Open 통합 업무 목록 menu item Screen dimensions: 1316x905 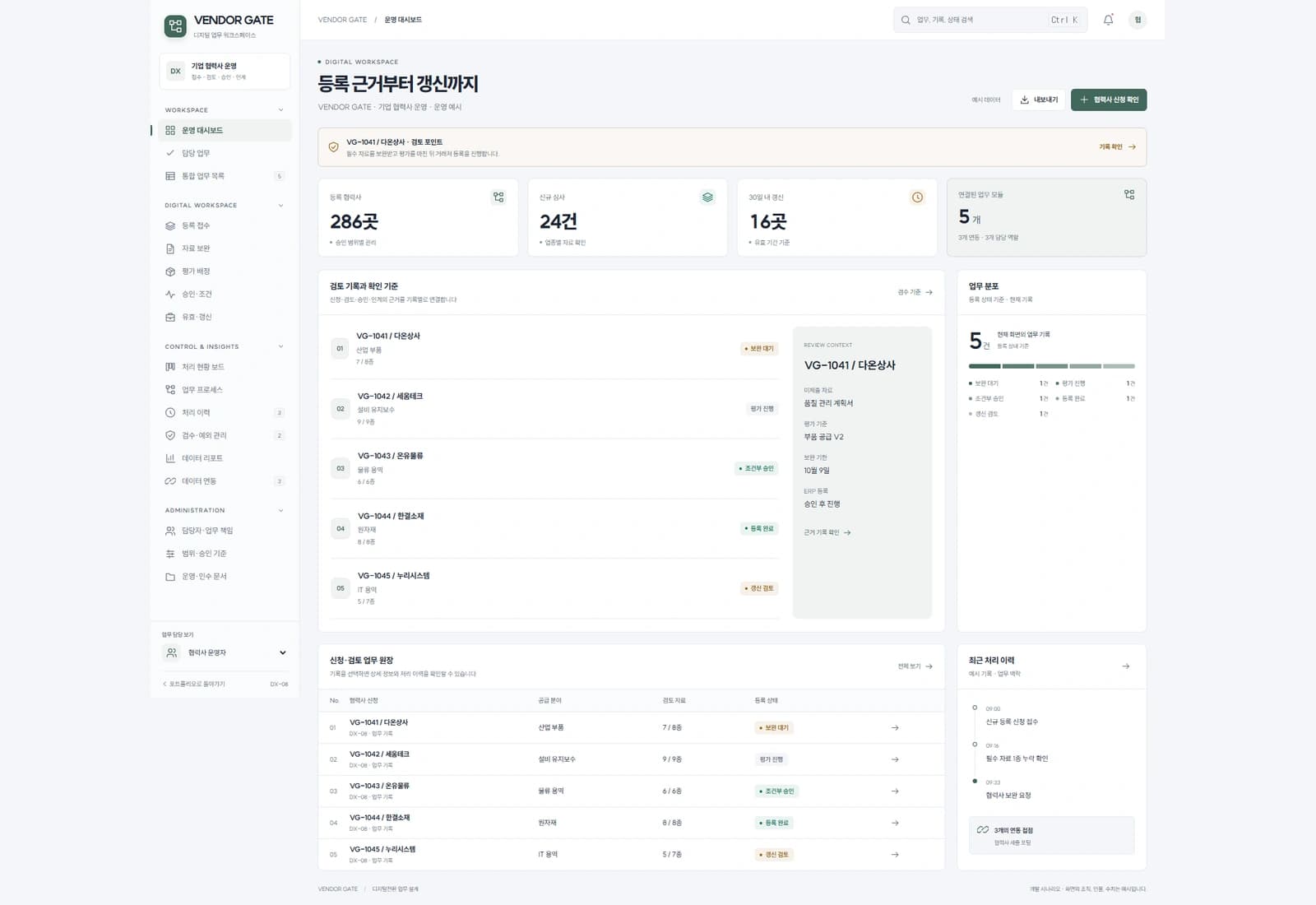[225, 176]
